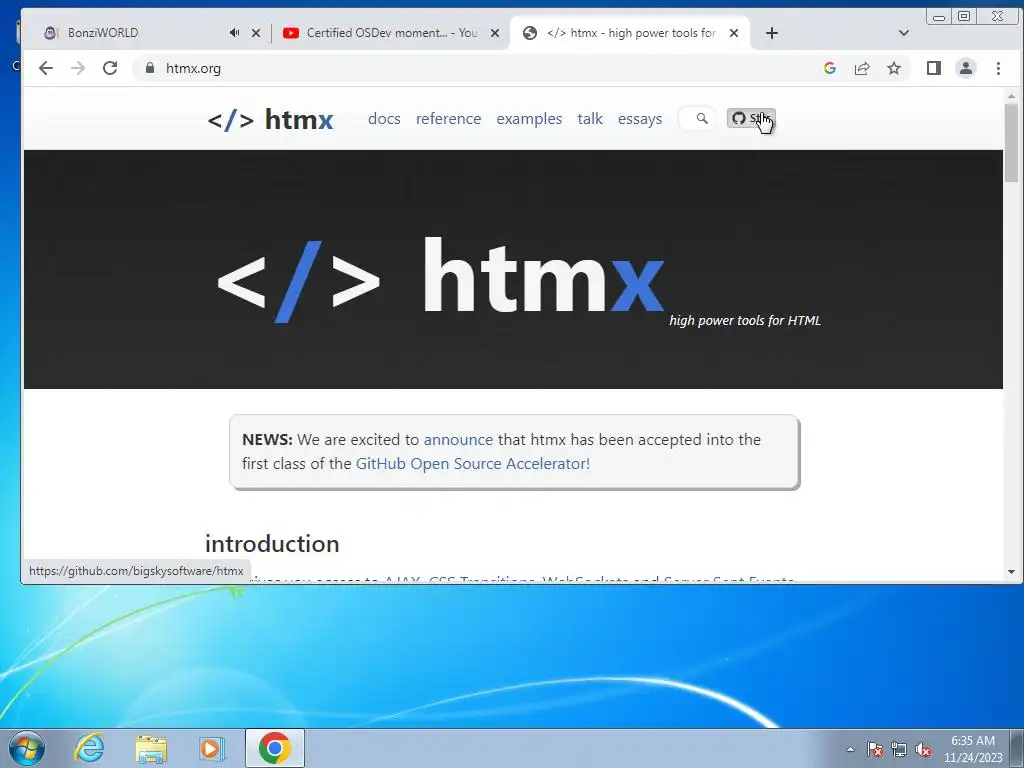The image size is (1024, 768).
Task: Minimize the Chrome window
Action: (938, 17)
